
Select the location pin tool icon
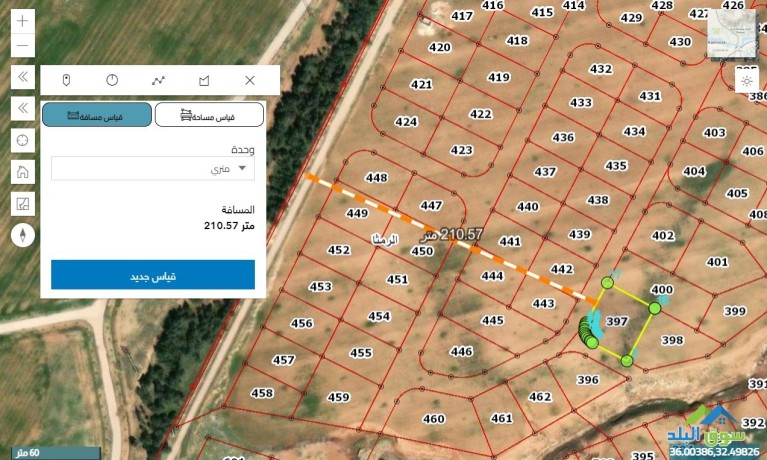pyautogui.click(x=66, y=80)
